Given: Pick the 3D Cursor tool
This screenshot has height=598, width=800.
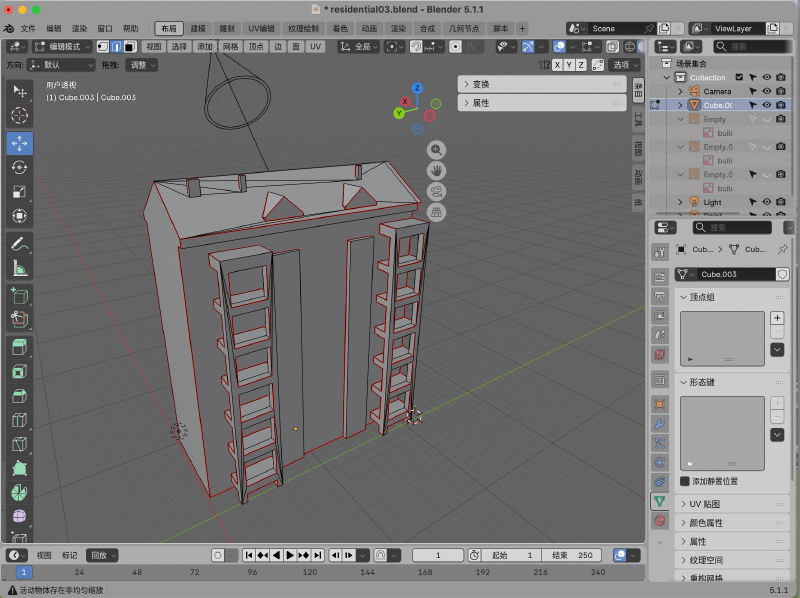Looking at the screenshot, I should [x=19, y=115].
